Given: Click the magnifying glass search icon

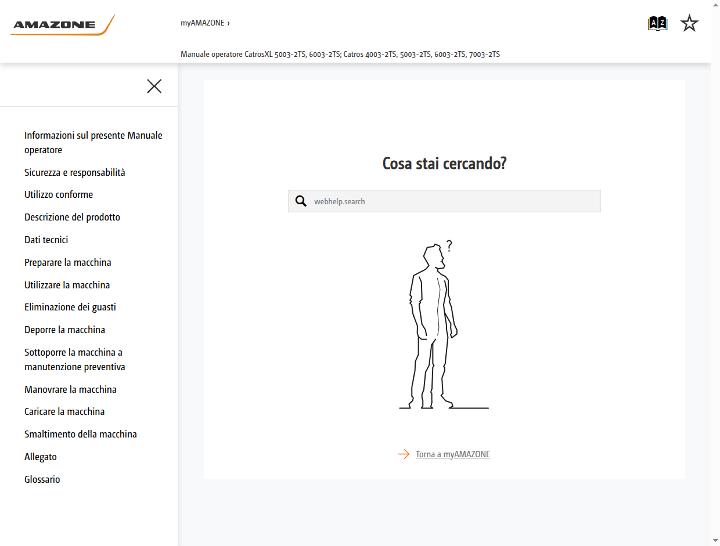Looking at the screenshot, I should [x=301, y=201].
